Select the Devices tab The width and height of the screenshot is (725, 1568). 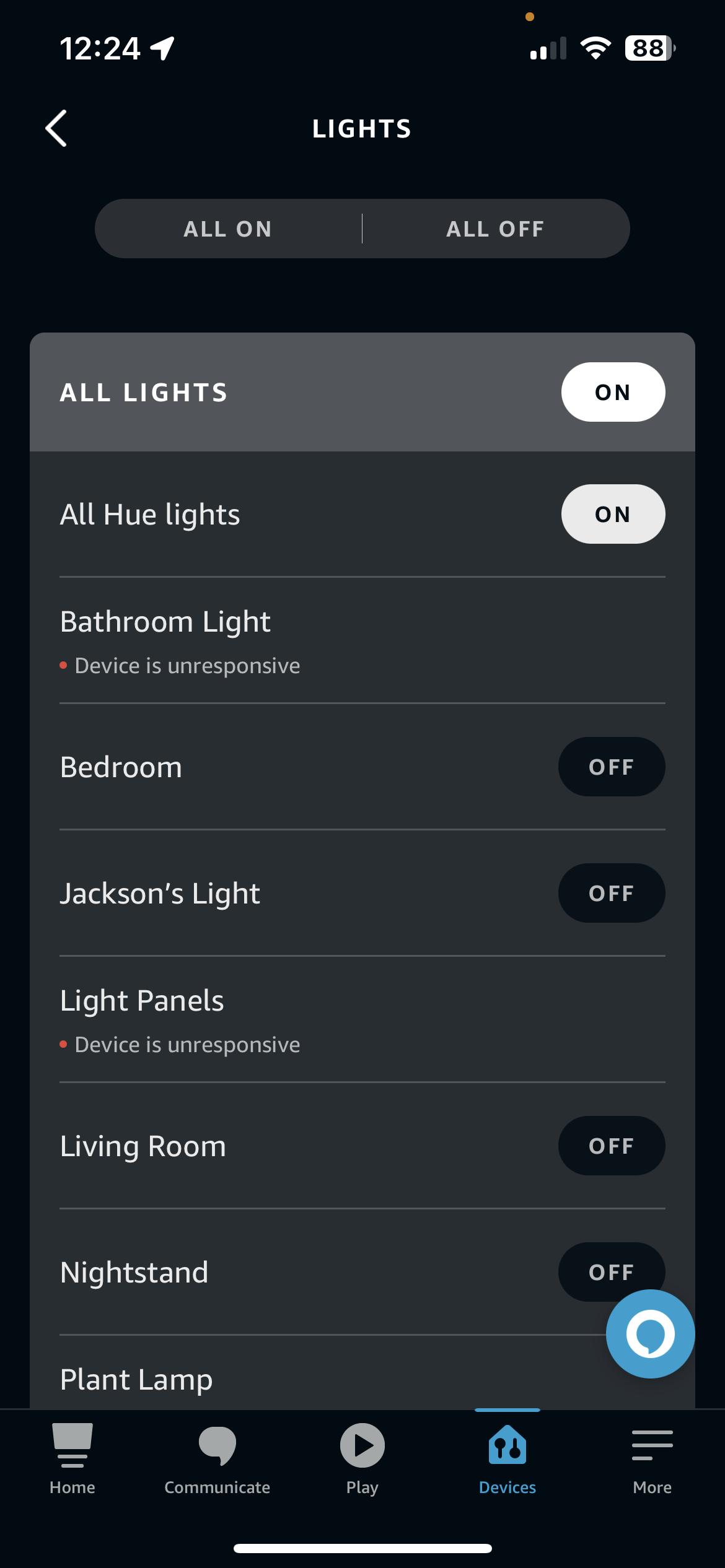tap(507, 1457)
